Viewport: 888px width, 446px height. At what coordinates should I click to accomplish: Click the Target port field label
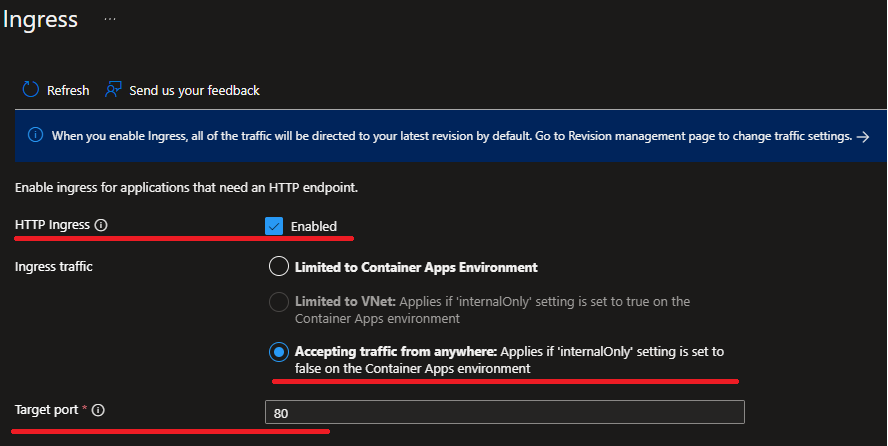49,410
